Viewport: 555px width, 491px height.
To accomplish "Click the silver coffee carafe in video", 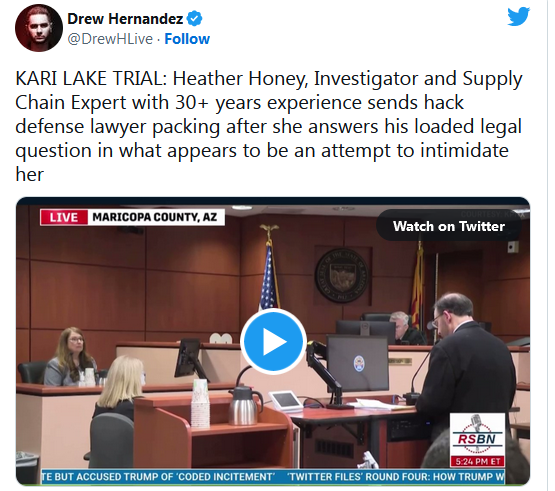I will 244,406.
